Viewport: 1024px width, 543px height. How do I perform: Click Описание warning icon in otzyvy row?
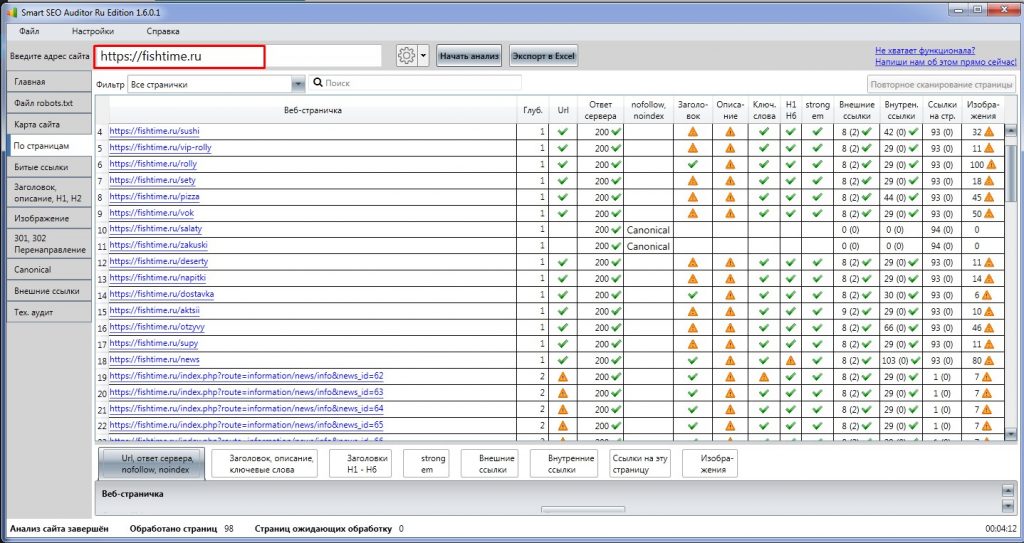pyautogui.click(x=730, y=327)
